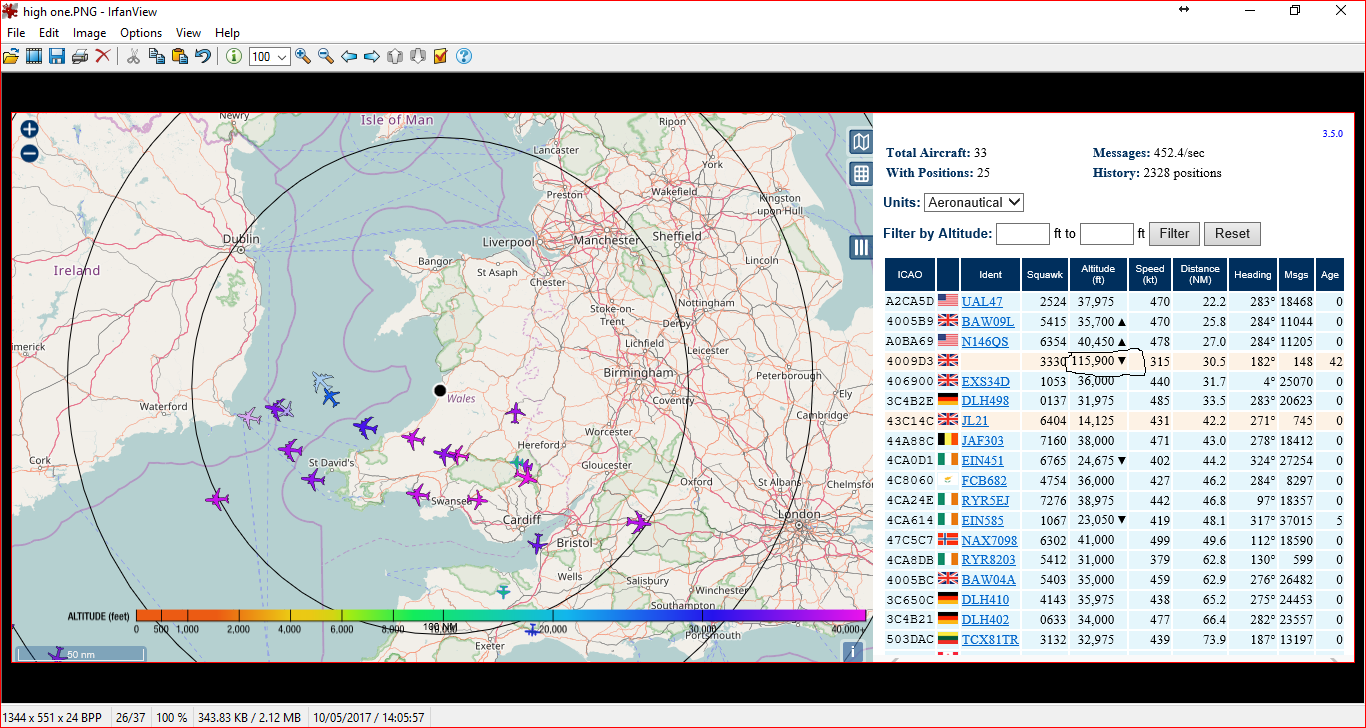Click the first altitude filter input field
1366x728 pixels.
(x=1022, y=234)
